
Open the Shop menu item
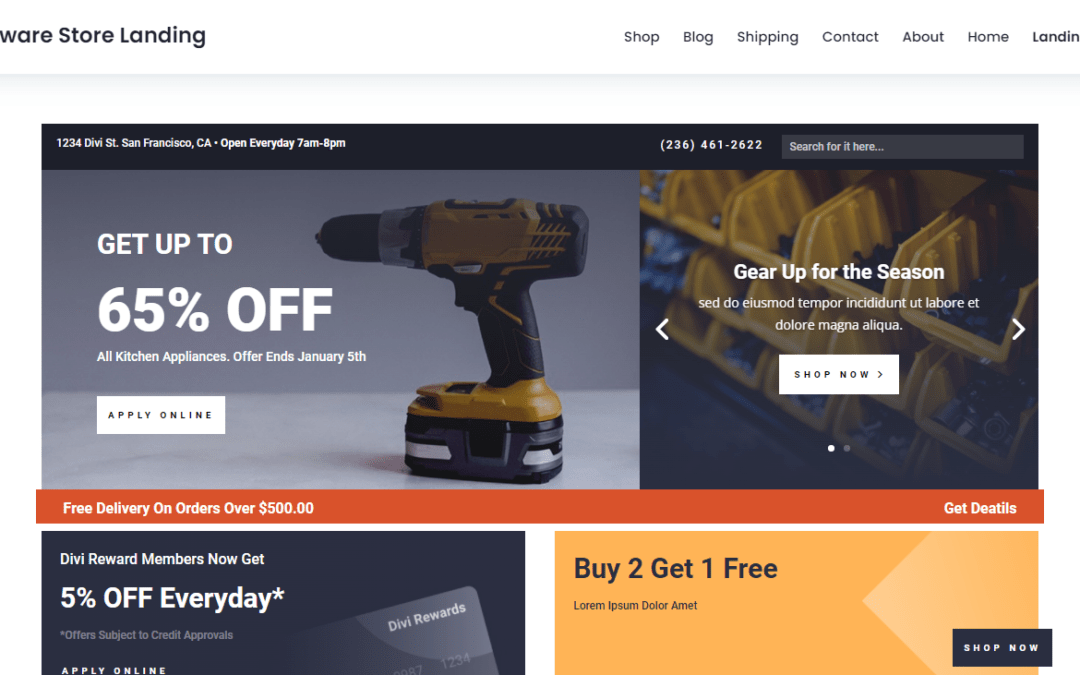click(x=641, y=37)
